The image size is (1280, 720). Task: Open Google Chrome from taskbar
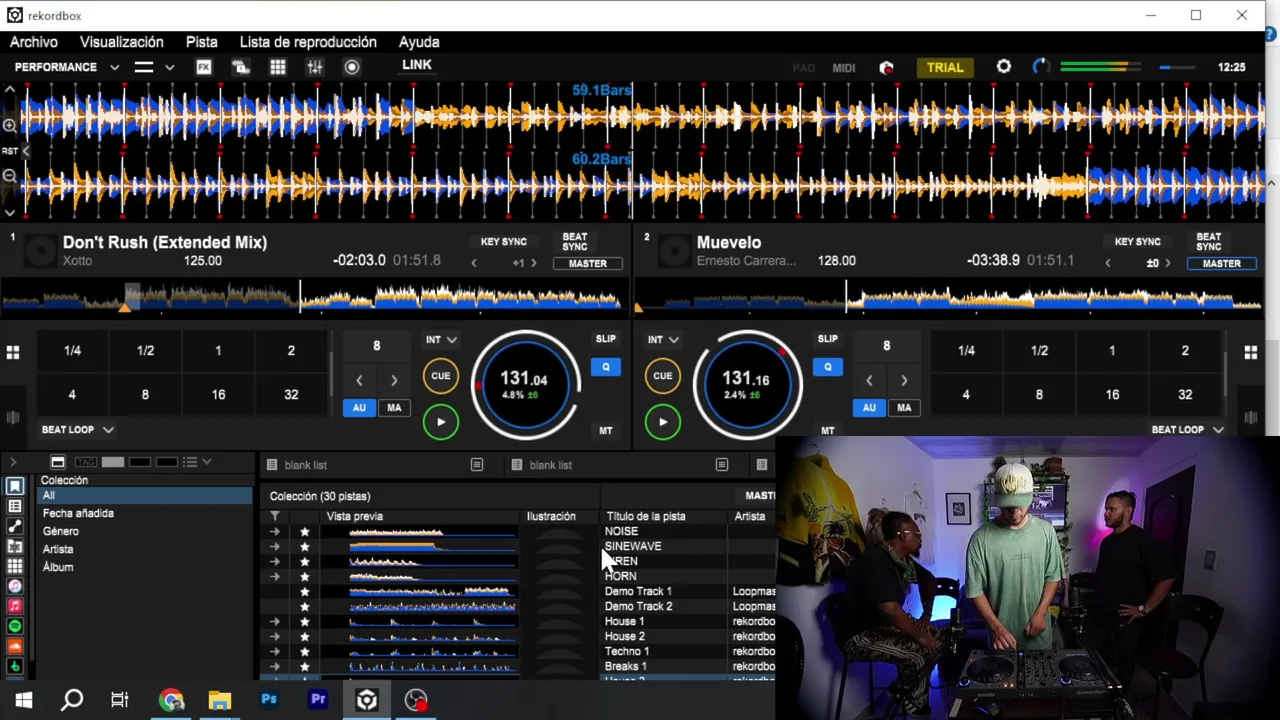click(171, 700)
